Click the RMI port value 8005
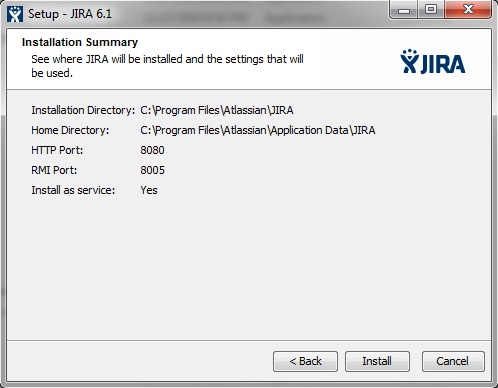This screenshot has height=388, width=498. tap(152, 170)
